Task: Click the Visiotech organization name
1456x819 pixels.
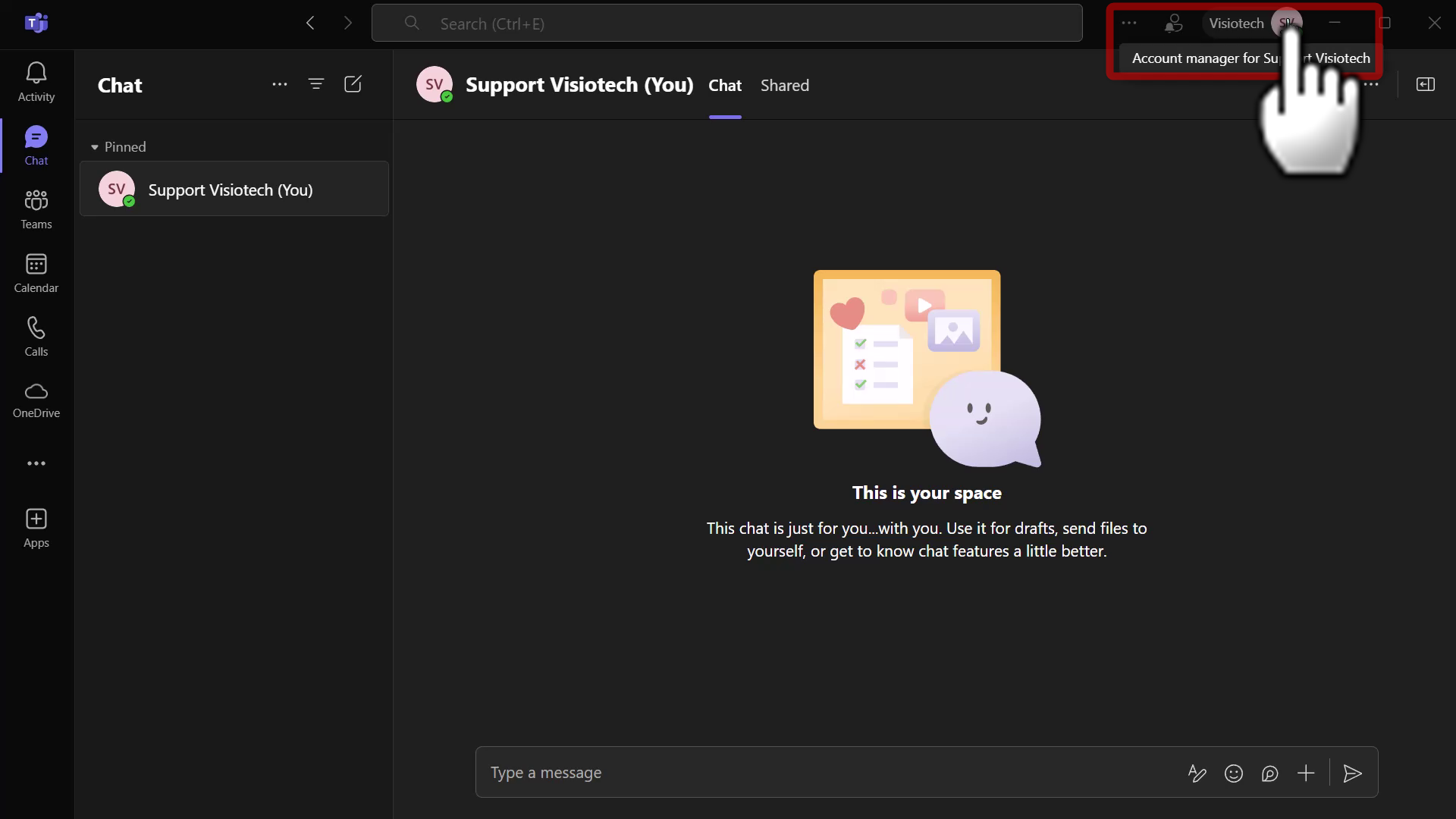Action: (1236, 24)
